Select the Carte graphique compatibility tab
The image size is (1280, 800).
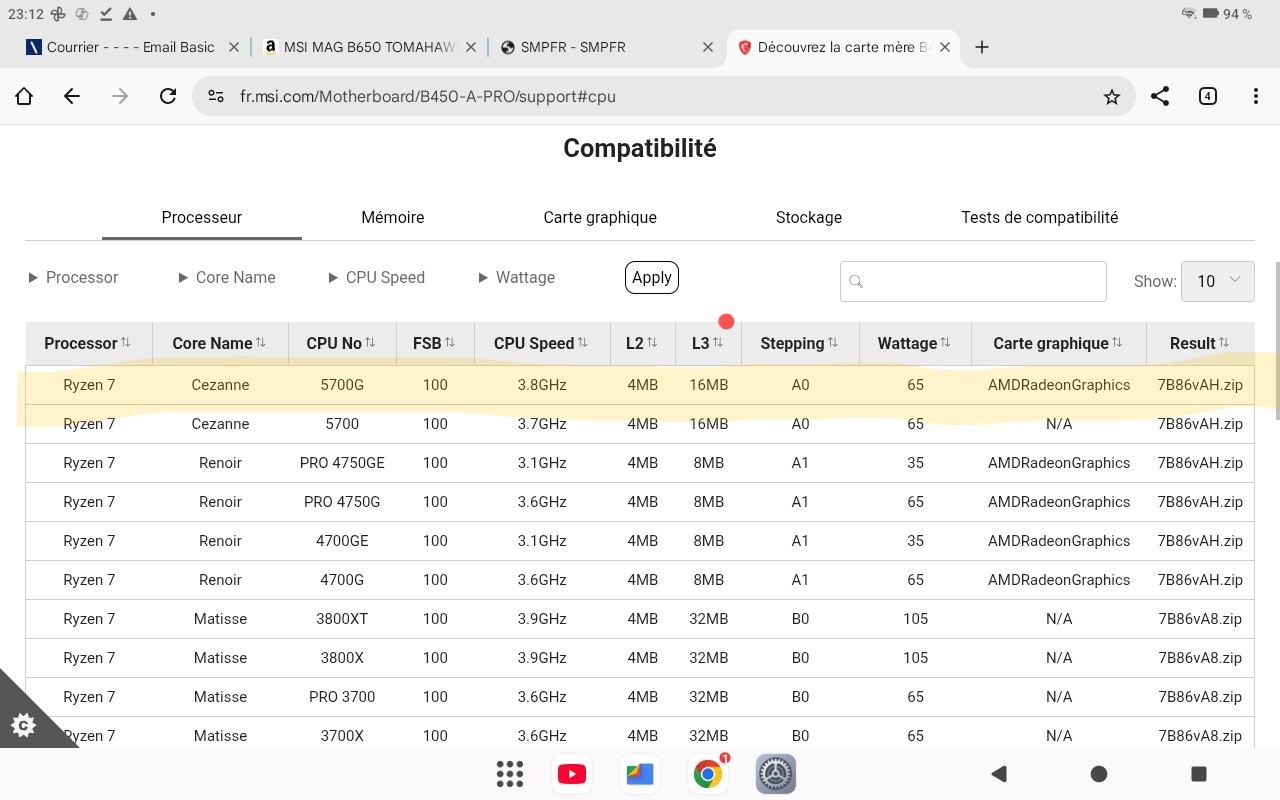point(600,217)
